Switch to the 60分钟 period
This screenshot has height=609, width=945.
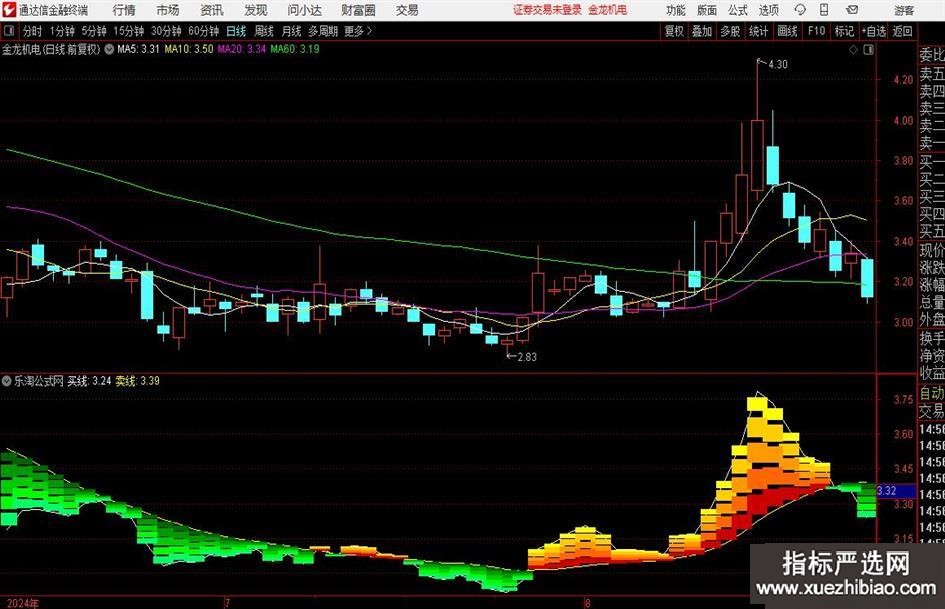click(205, 31)
